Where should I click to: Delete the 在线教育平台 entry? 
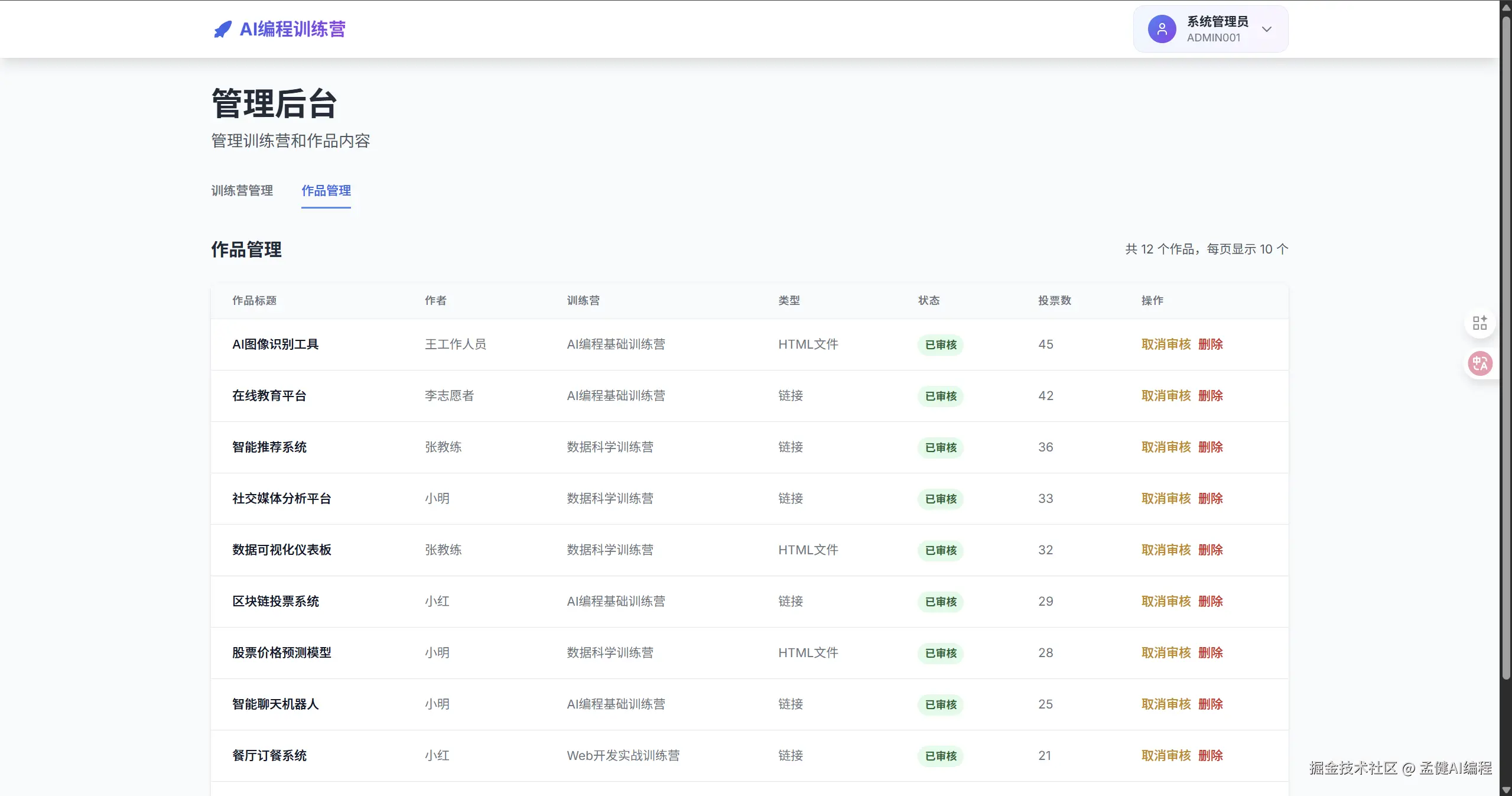1210,395
